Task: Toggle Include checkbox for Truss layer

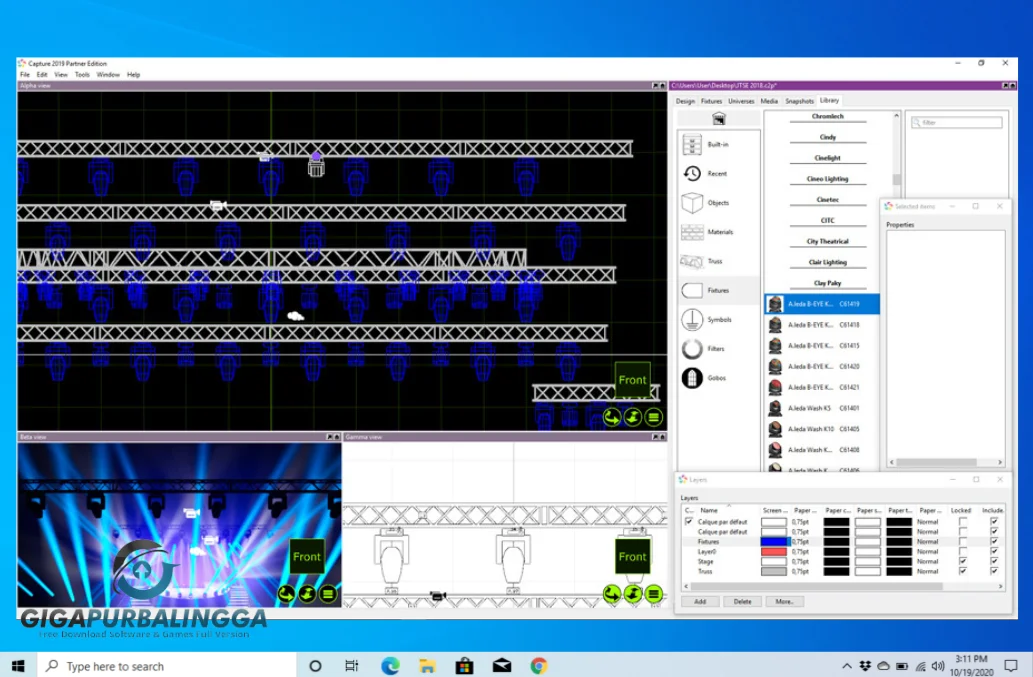Action: tap(994, 572)
